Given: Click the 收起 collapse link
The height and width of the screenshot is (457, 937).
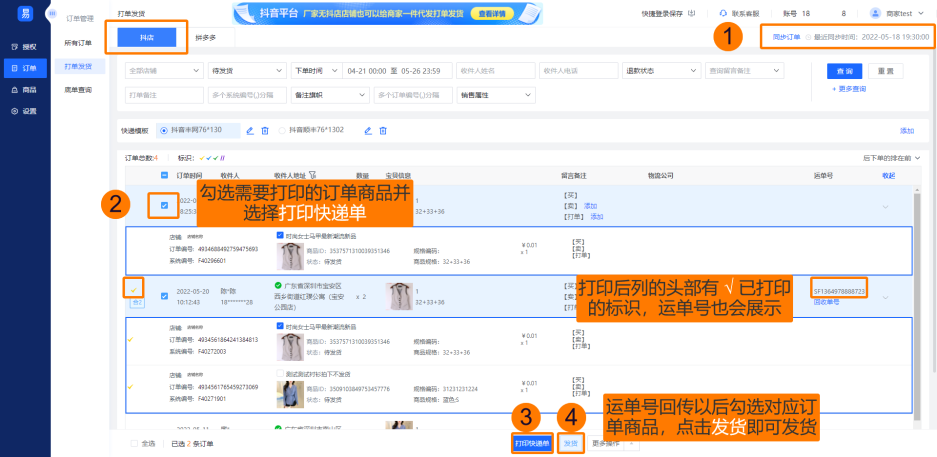Looking at the screenshot, I should (x=889, y=176).
